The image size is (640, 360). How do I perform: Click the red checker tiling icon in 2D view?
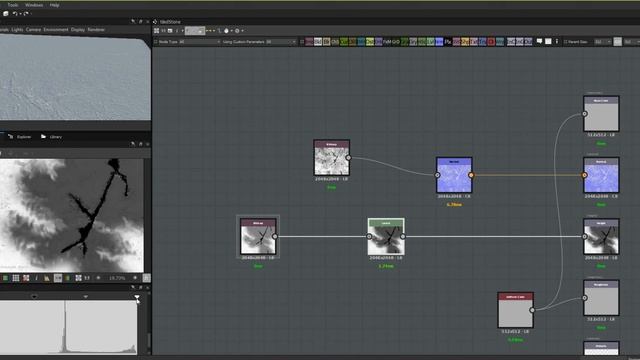tap(26, 278)
